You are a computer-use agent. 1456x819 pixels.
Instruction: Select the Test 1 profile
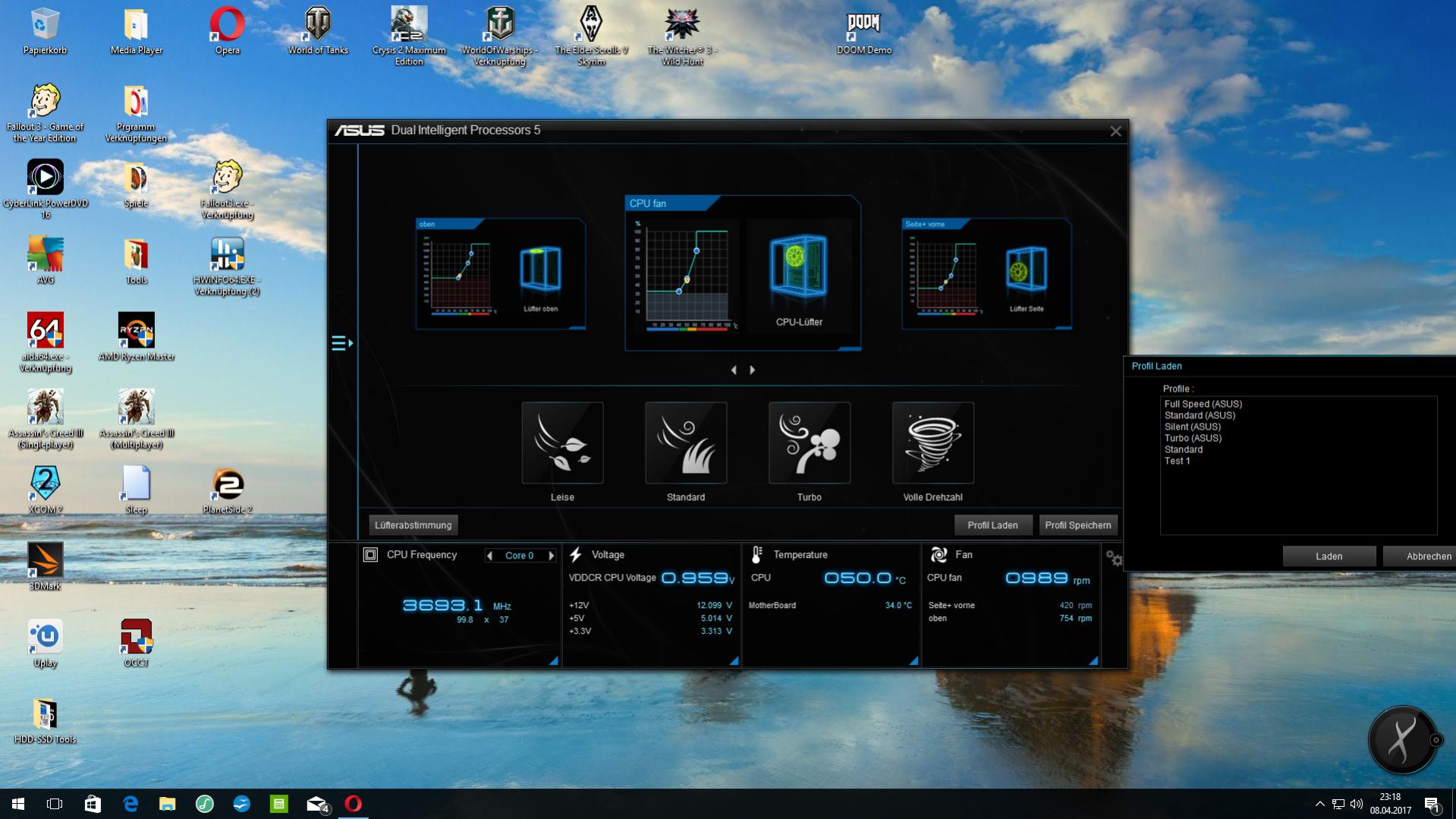[1177, 461]
